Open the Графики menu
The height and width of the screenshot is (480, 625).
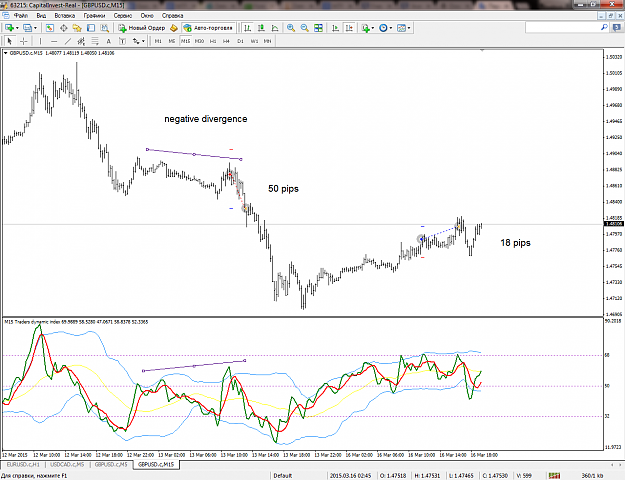pyautogui.click(x=94, y=16)
